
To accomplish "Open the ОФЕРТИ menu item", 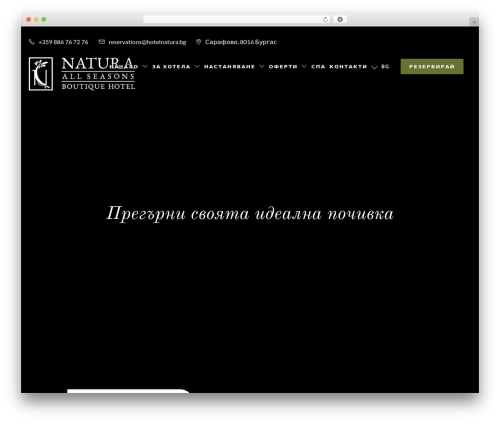I will (283, 67).
